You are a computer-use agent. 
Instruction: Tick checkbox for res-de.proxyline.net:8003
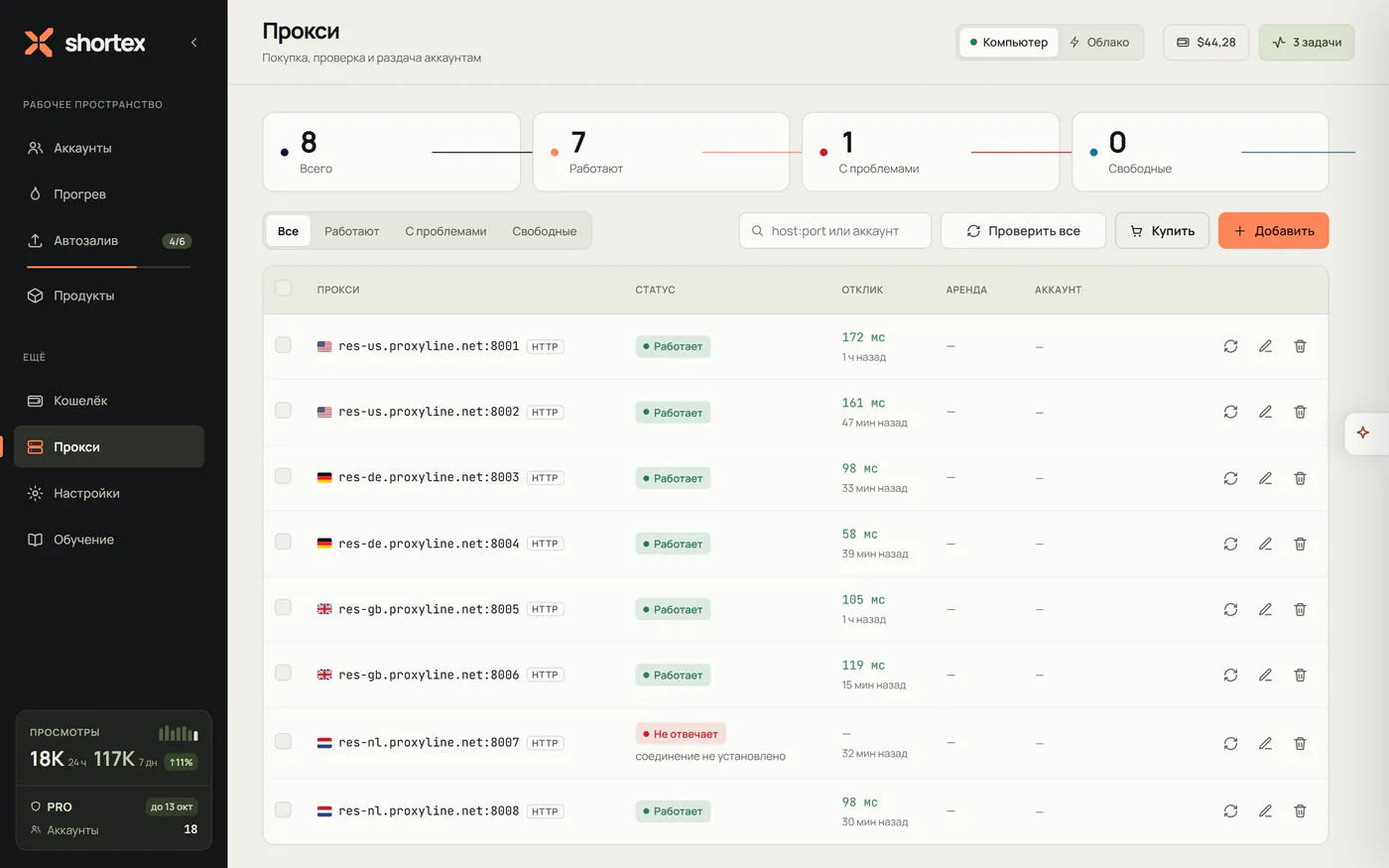[x=284, y=476]
